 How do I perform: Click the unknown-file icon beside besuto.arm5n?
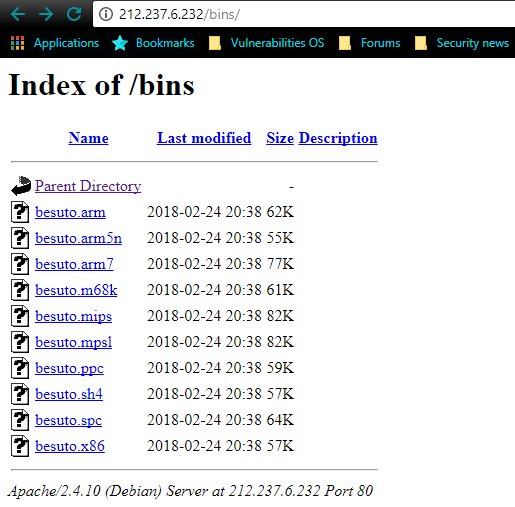pos(20,238)
